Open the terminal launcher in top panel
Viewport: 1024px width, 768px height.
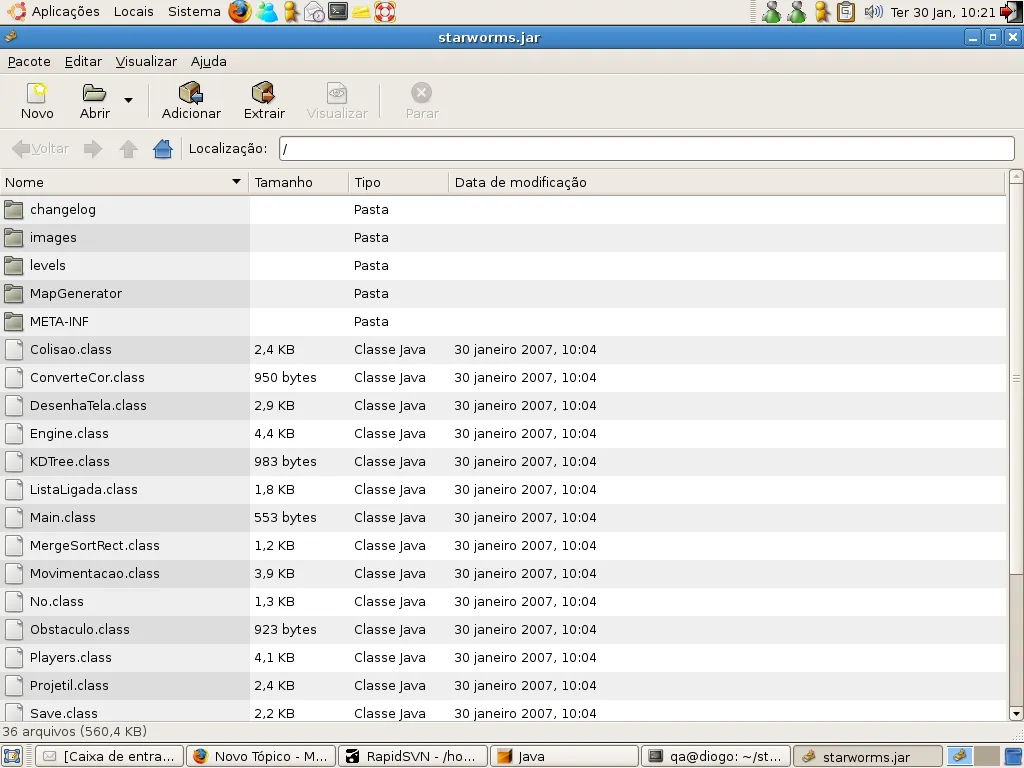(x=338, y=12)
